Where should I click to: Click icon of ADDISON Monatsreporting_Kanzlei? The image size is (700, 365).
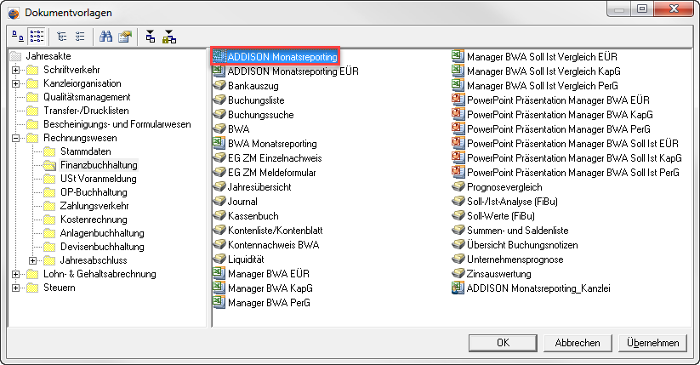pyautogui.click(x=458, y=288)
